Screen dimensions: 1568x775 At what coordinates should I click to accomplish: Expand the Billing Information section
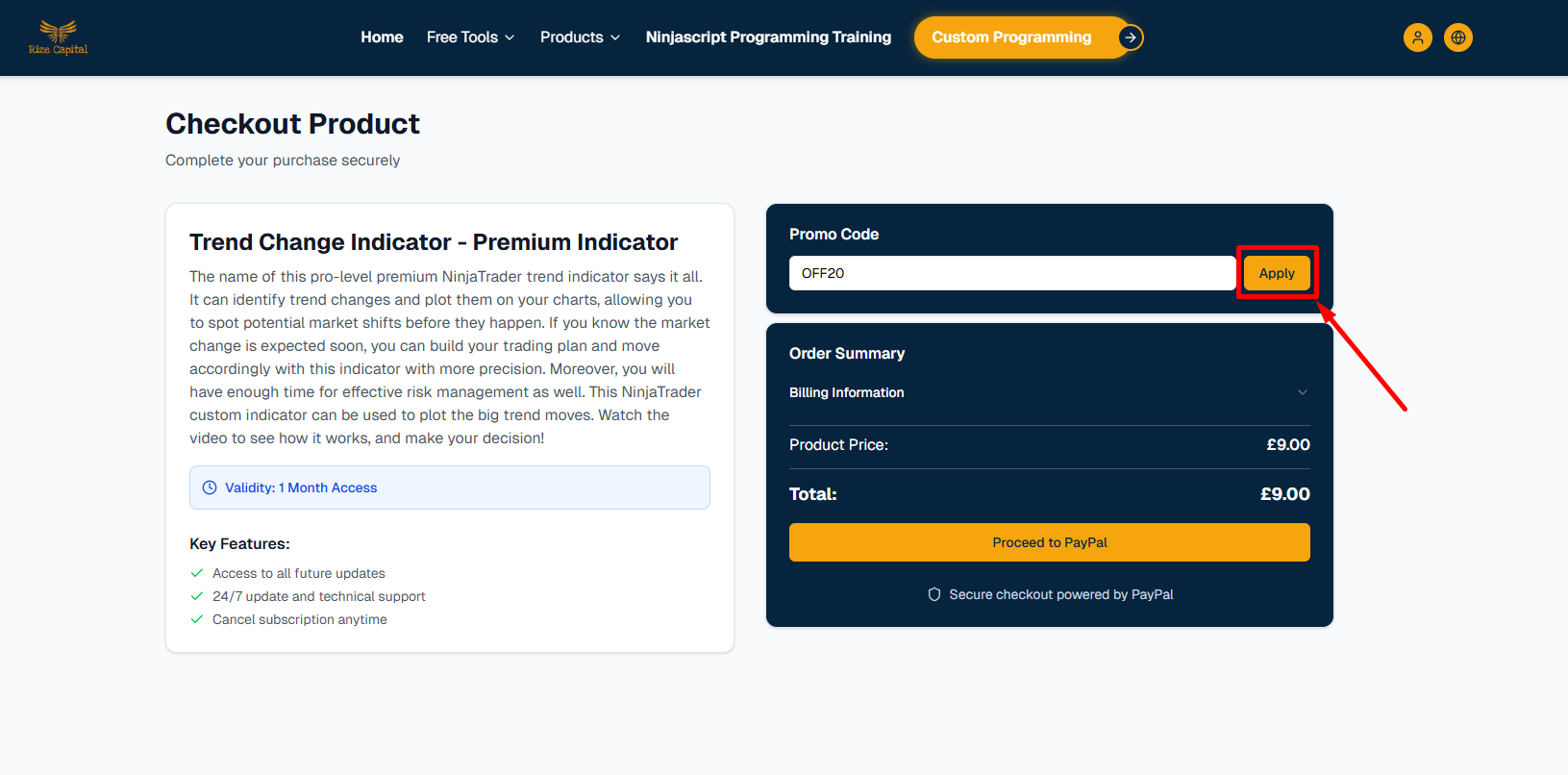[x=1049, y=392]
